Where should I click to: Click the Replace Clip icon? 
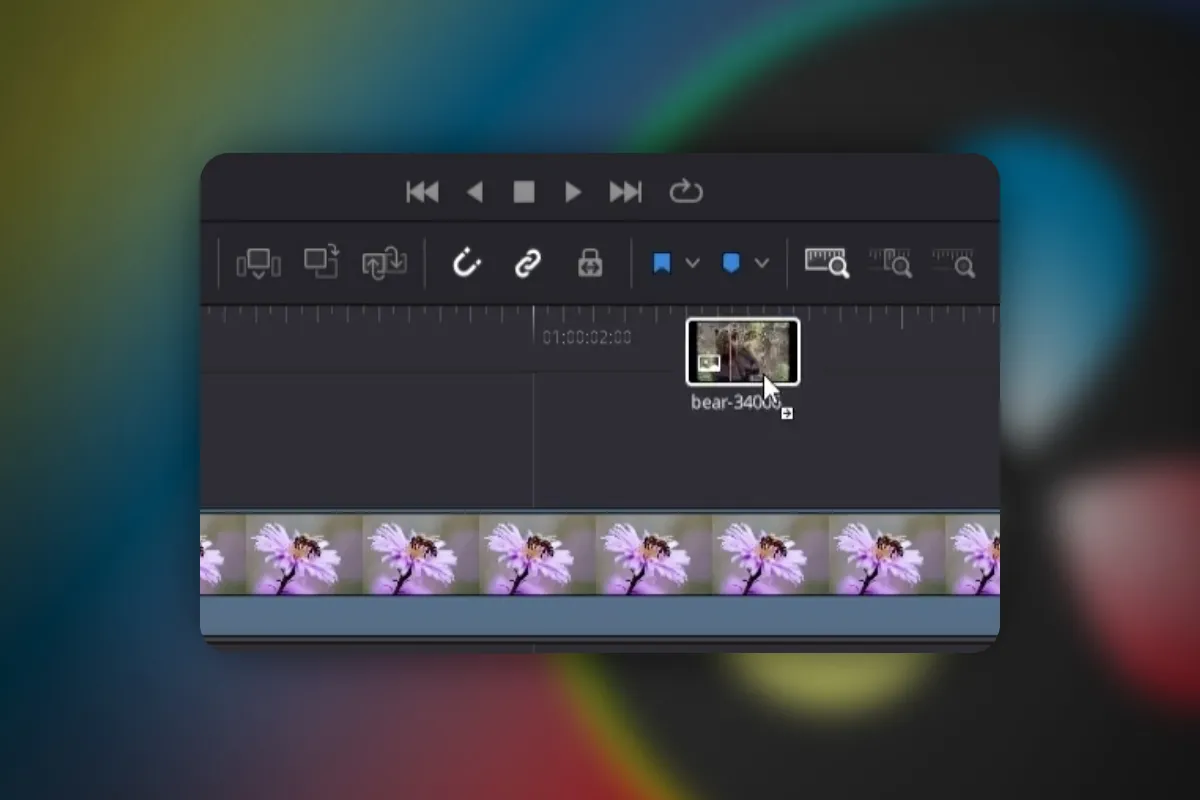click(384, 264)
